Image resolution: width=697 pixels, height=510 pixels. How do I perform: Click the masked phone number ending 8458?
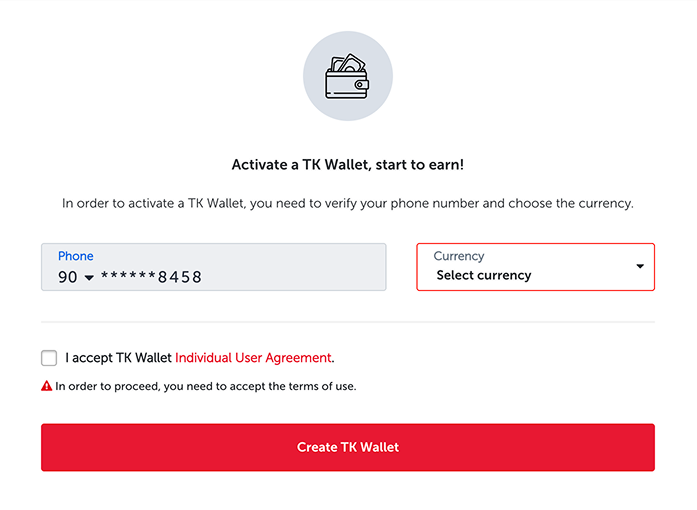pyautogui.click(x=151, y=277)
